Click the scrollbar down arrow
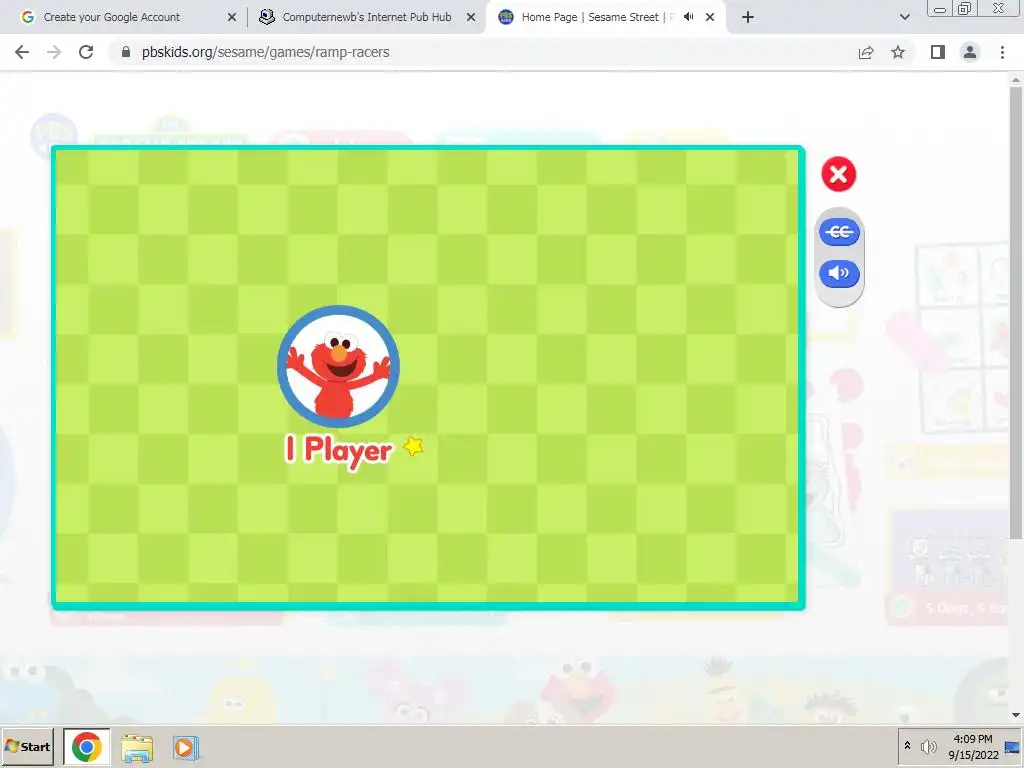Screen dimensions: 1024x768 click(1016, 715)
